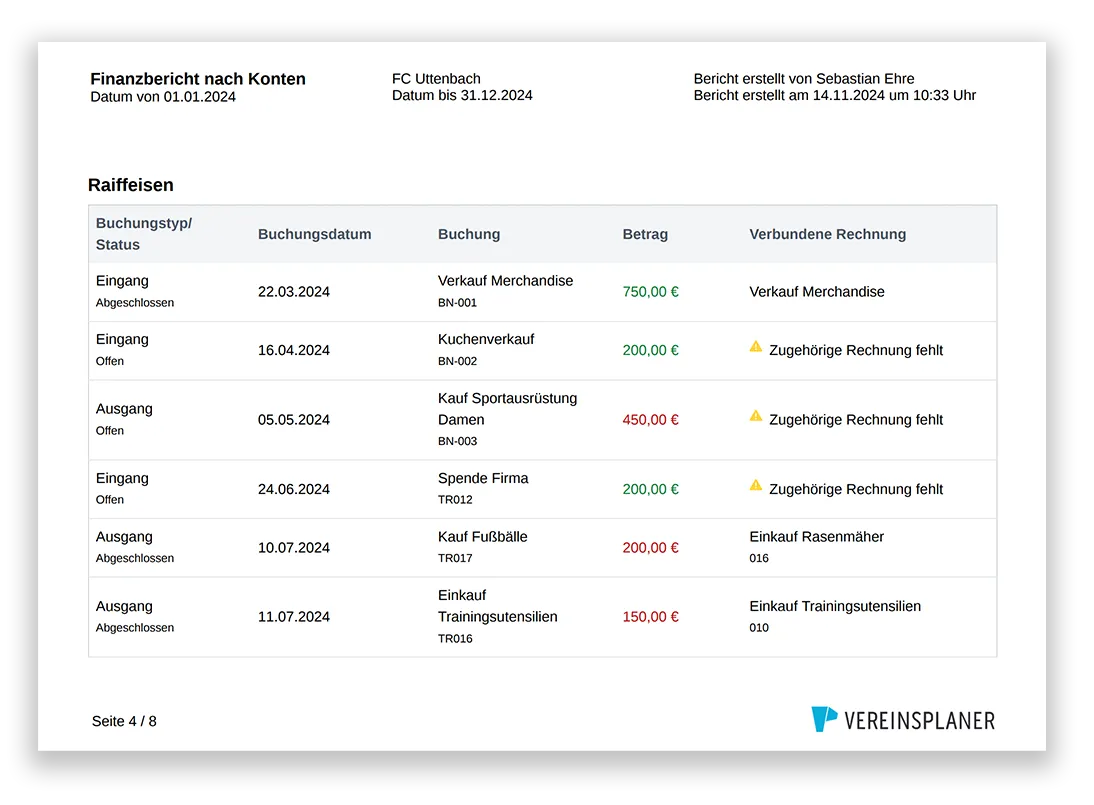The image size is (1094, 805).
Task: Open the Kauf Fußbälle TR017 booking
Action: pos(482,548)
